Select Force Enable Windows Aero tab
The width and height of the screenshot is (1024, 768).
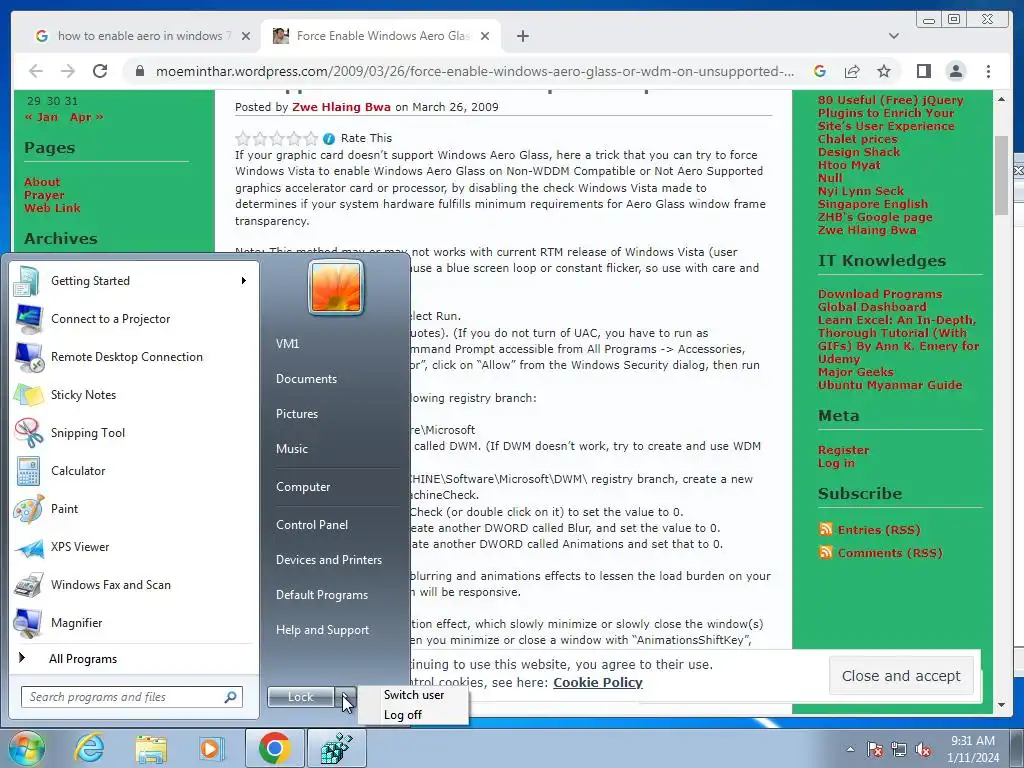[x=379, y=36]
